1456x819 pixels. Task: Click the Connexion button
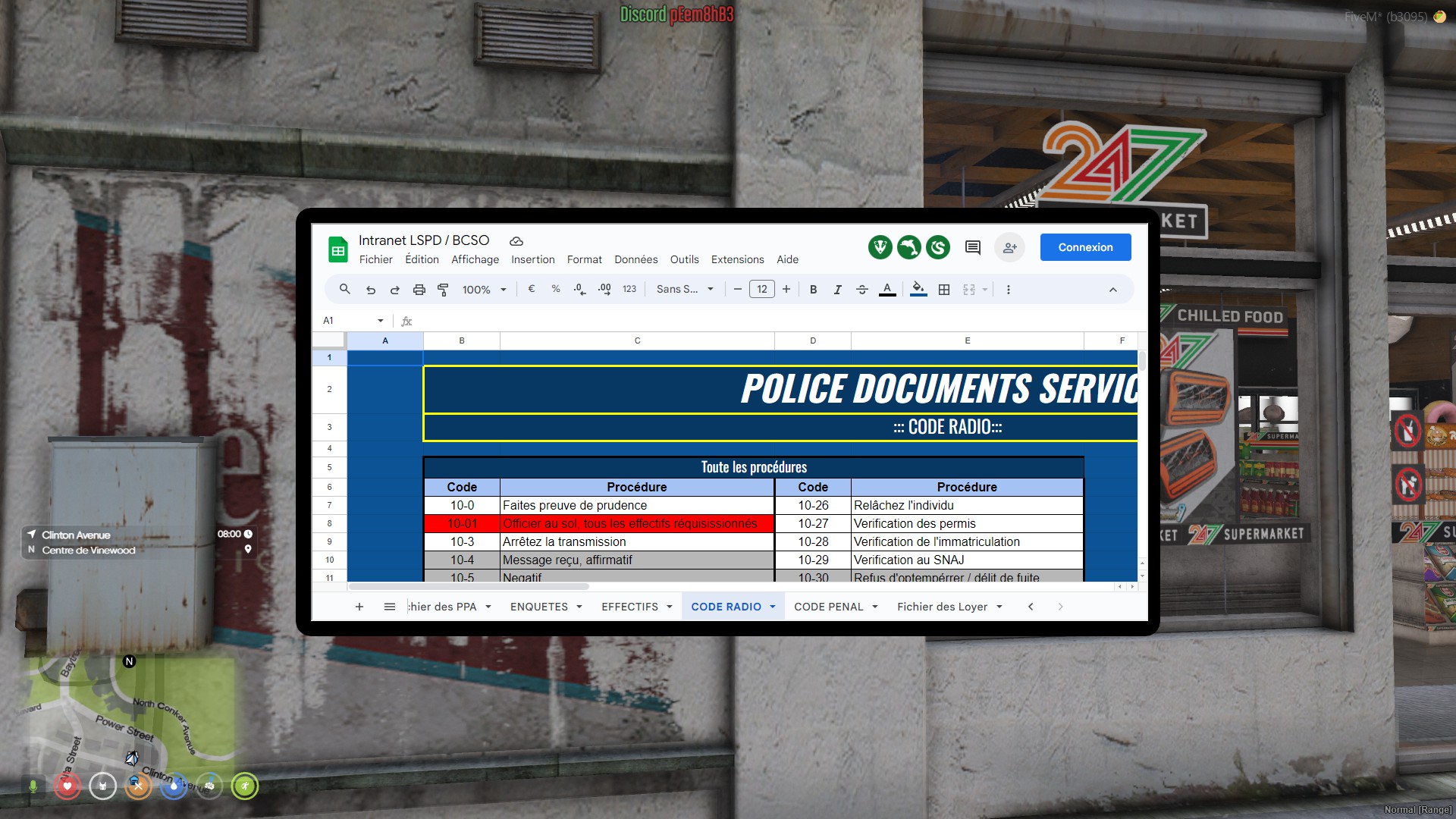pos(1085,247)
